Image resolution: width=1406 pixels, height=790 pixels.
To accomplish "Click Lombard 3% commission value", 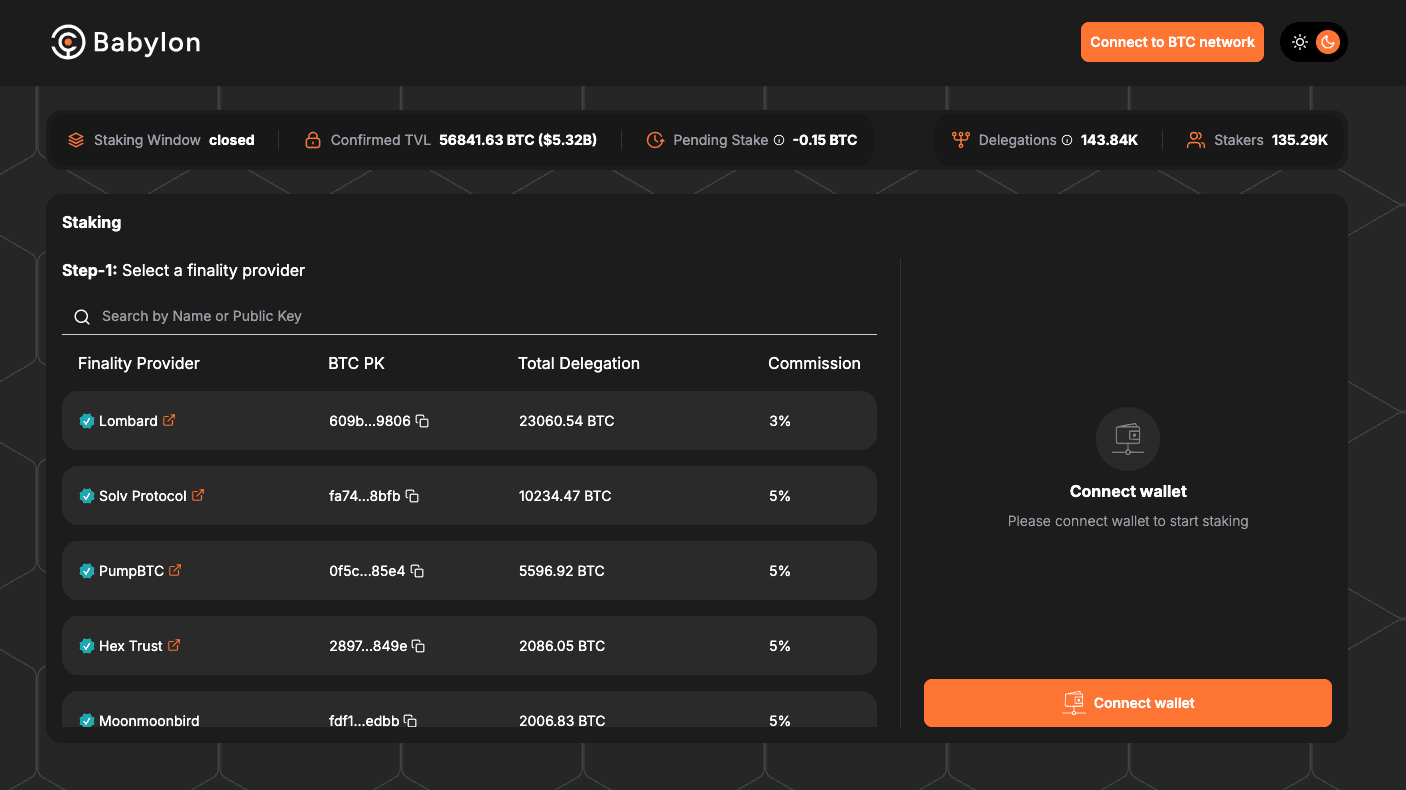I will pos(780,421).
